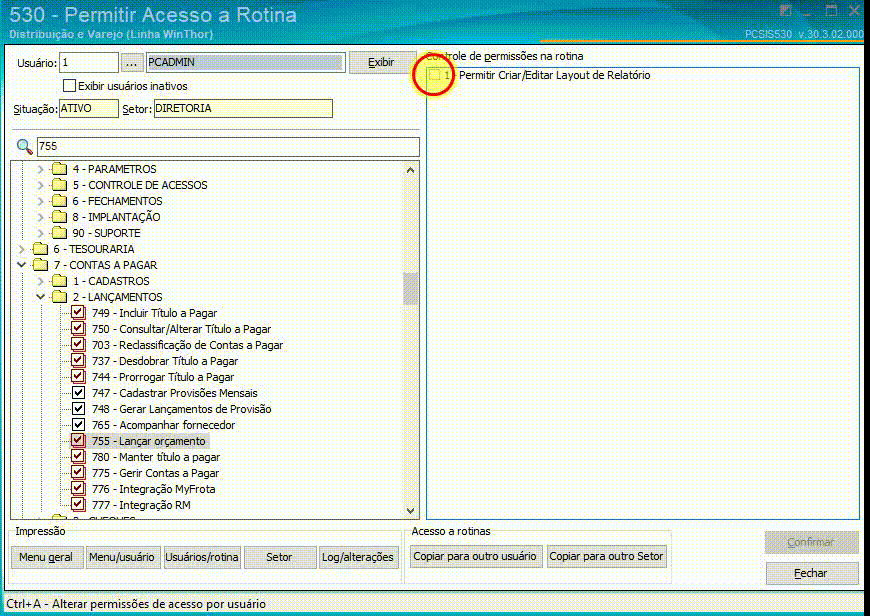Uncheck routine 750 Consultar/Alterar Título a Pagar

(x=78, y=329)
